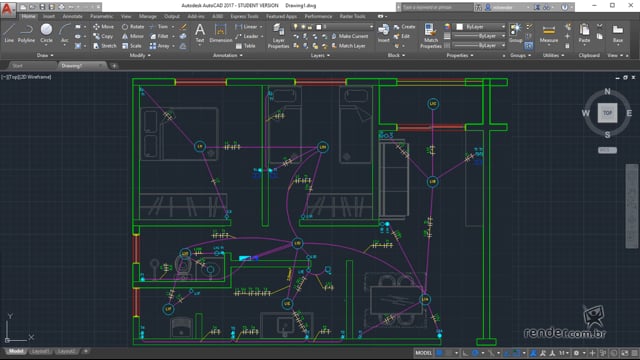Activate the Scale command

pos(132,46)
